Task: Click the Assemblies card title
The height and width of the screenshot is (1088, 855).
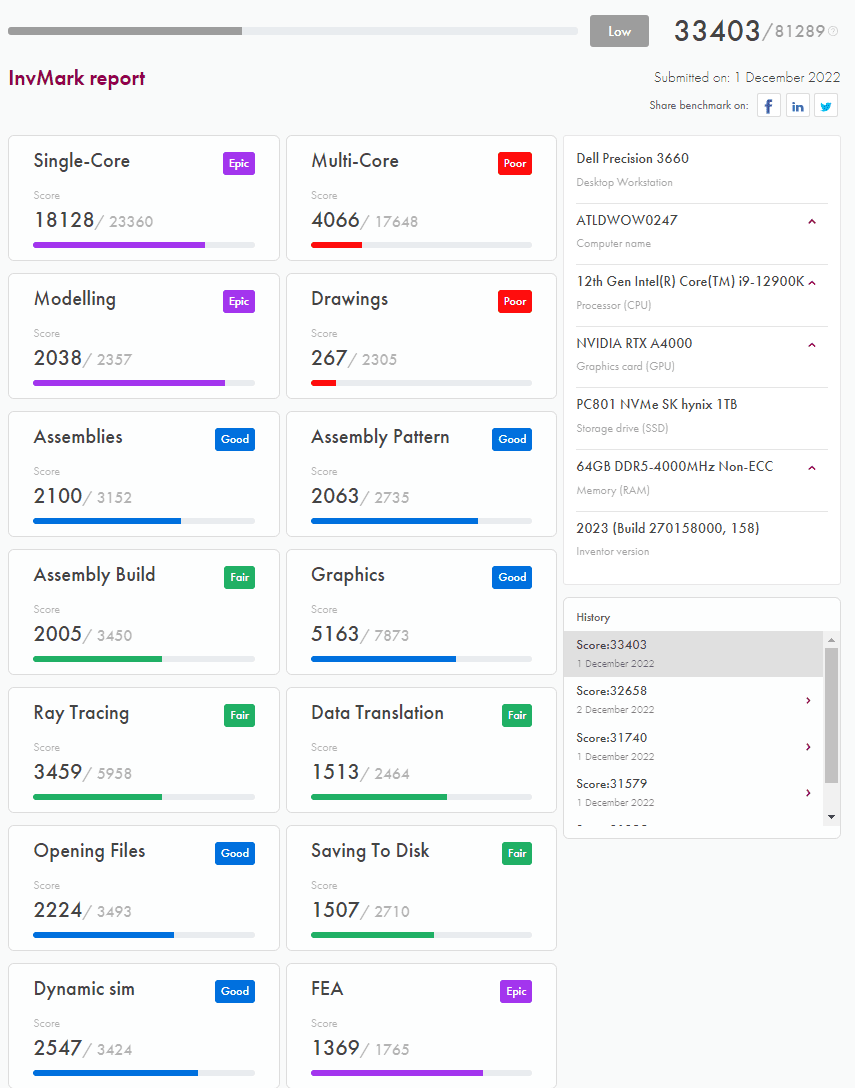Action: [x=78, y=437]
